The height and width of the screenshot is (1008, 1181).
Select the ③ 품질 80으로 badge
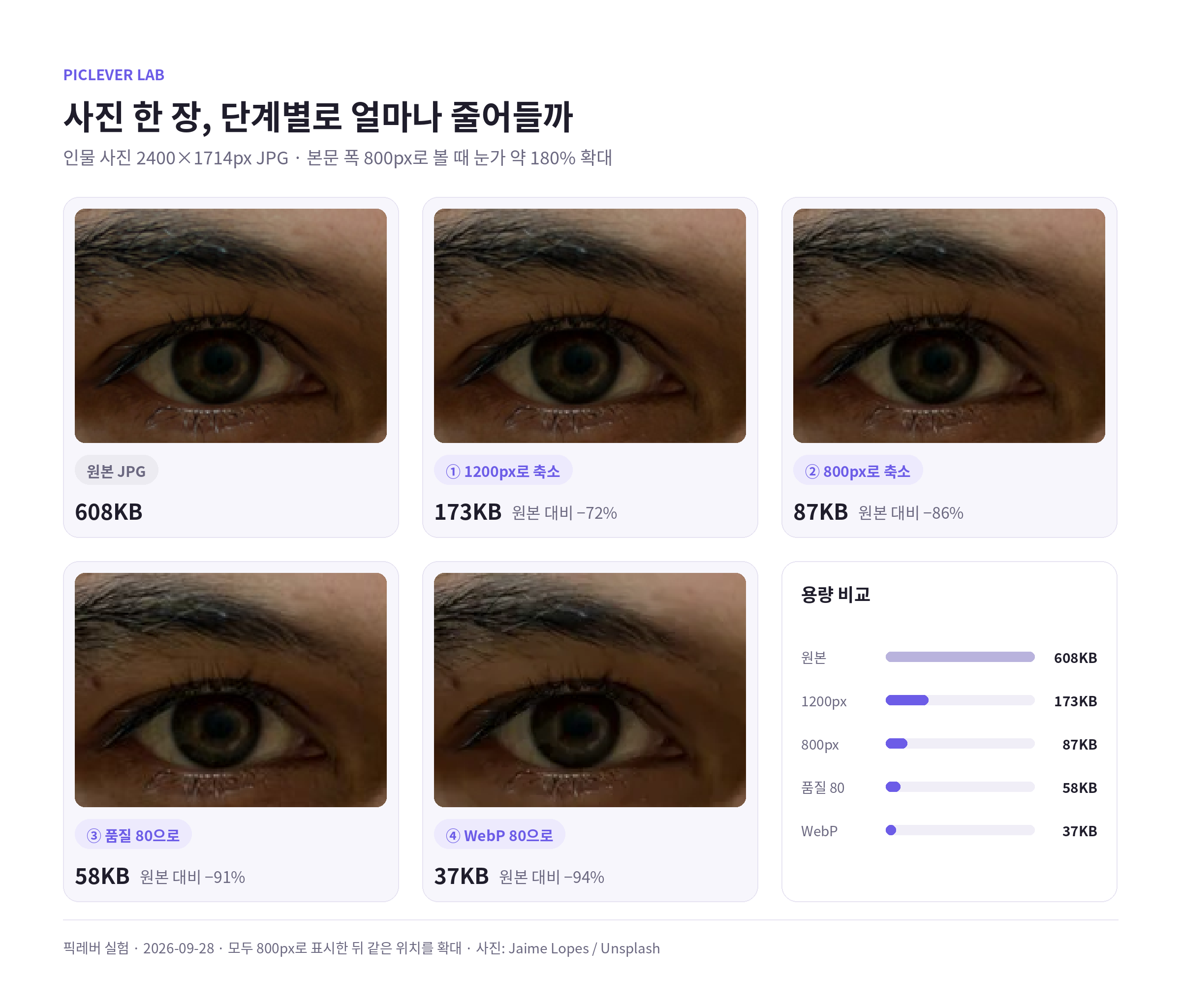click(x=133, y=835)
